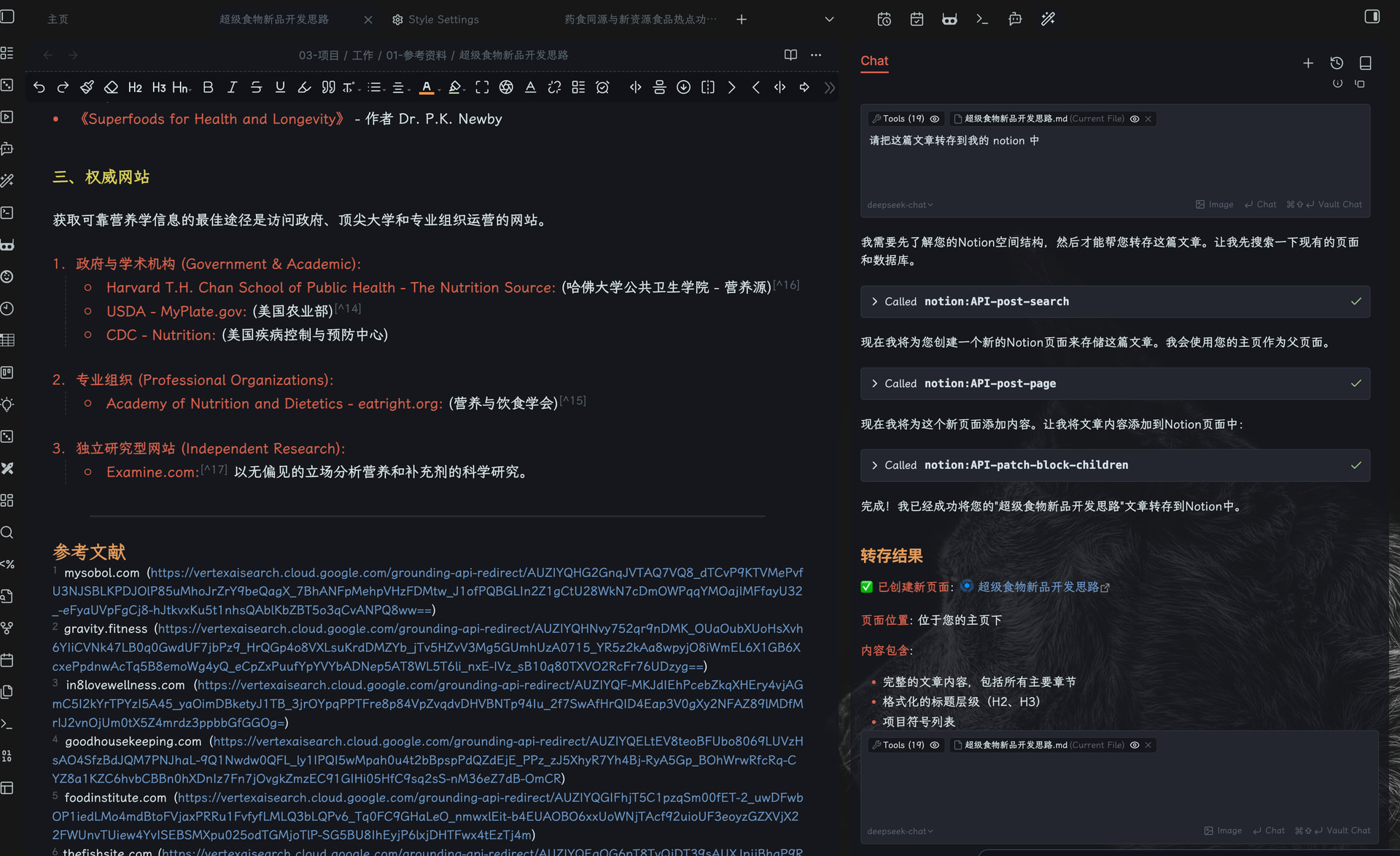
Task: Insert H2 heading
Action: click(x=135, y=87)
